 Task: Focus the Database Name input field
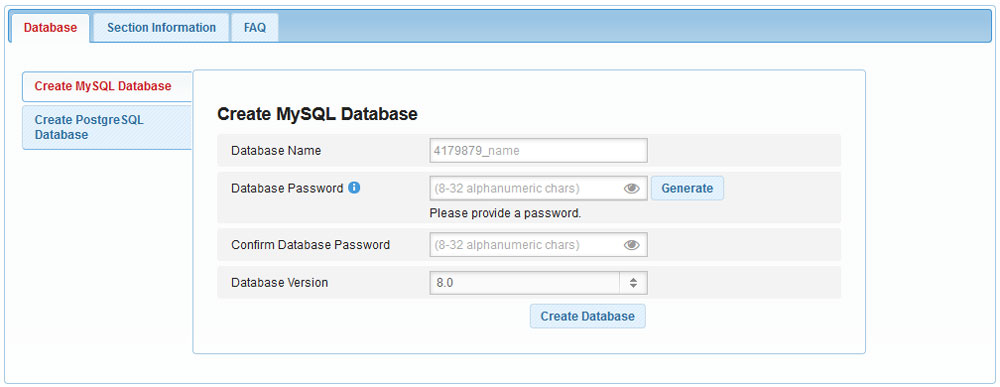[x=538, y=151]
